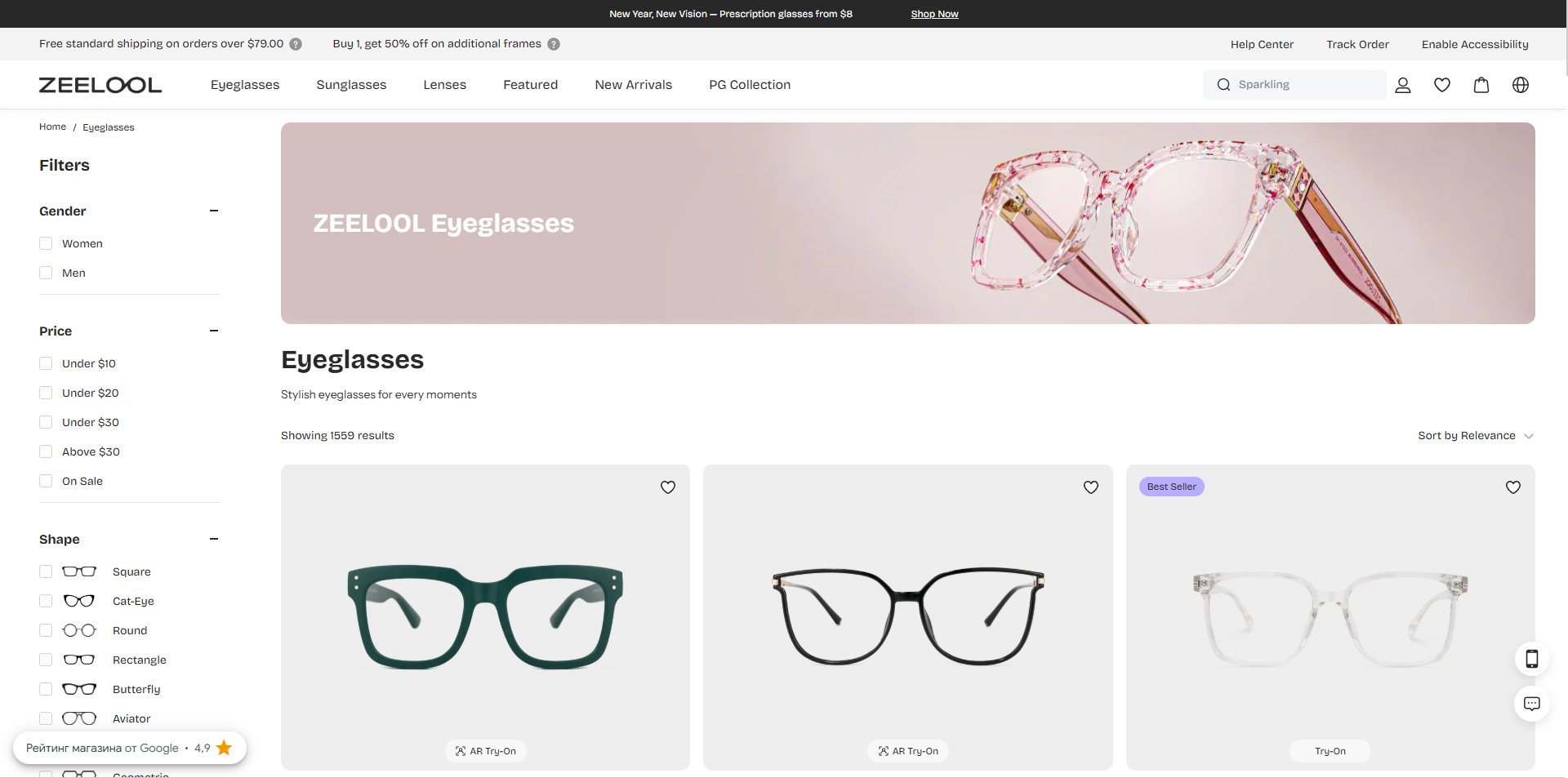
Task: Collapse the Gender filter section
Action: 214,211
